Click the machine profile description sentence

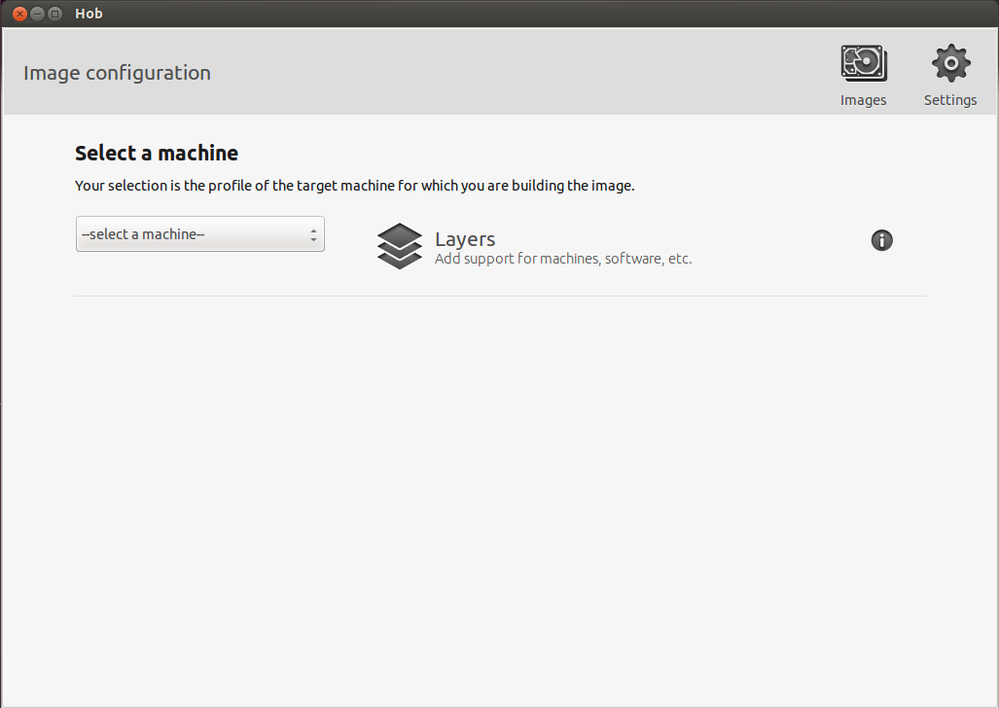click(x=355, y=186)
